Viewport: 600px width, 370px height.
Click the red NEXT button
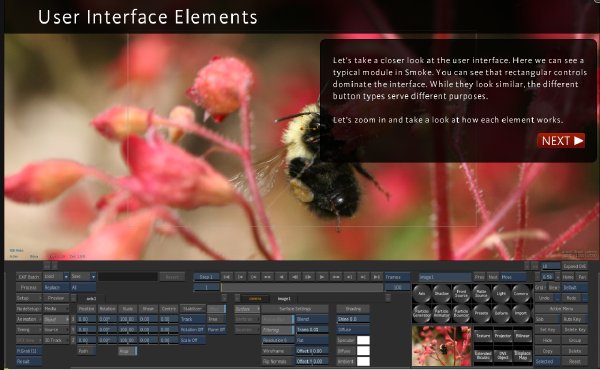(x=561, y=141)
